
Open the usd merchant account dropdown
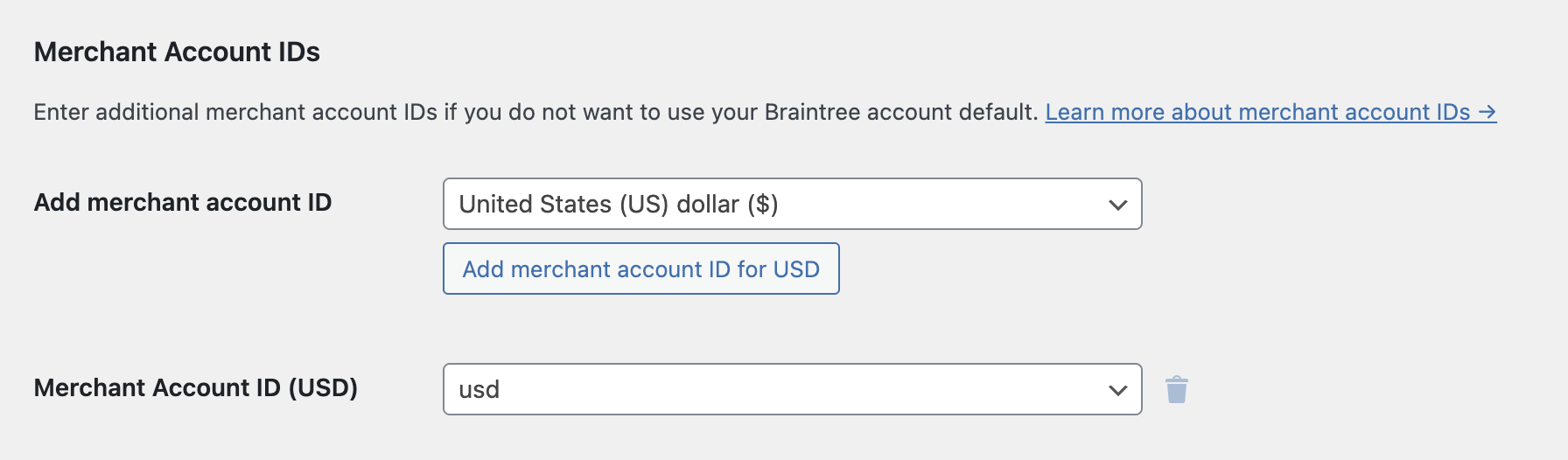pos(791,389)
